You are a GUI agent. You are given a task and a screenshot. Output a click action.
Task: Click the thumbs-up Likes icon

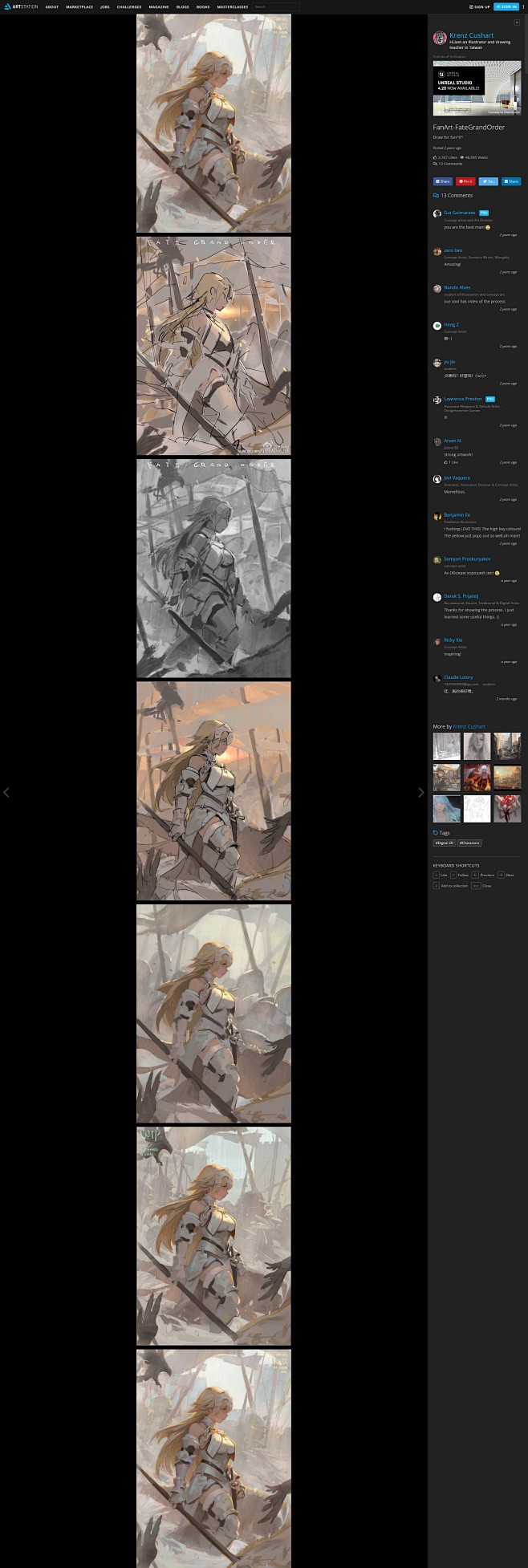tap(435, 157)
